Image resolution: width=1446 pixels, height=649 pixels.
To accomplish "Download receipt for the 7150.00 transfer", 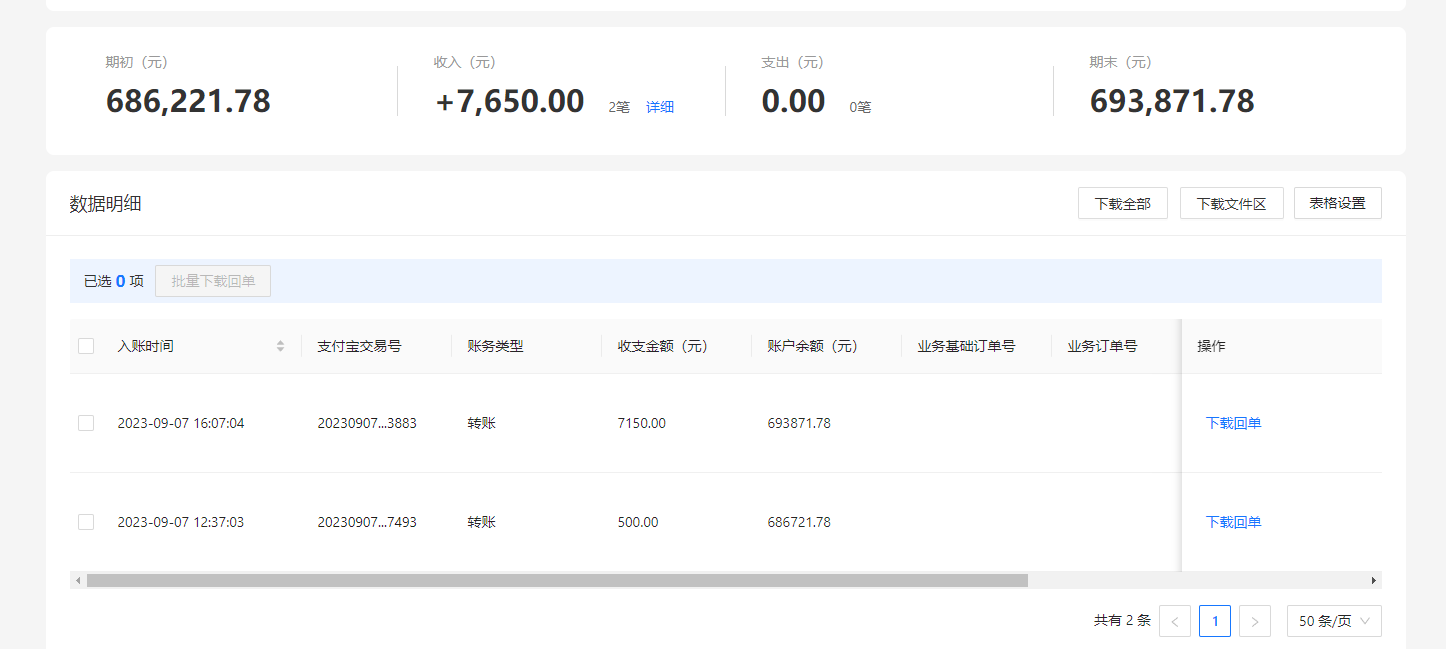I will [x=1234, y=423].
